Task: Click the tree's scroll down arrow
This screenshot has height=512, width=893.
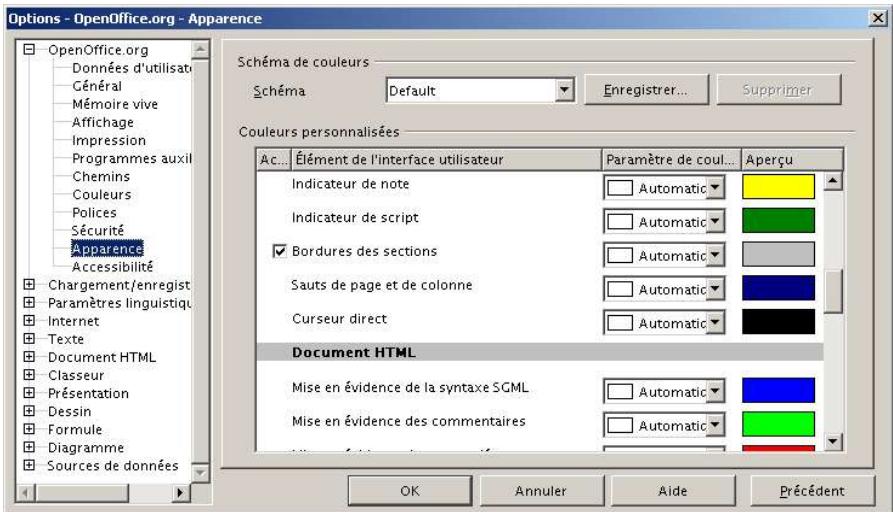Action: (200, 472)
